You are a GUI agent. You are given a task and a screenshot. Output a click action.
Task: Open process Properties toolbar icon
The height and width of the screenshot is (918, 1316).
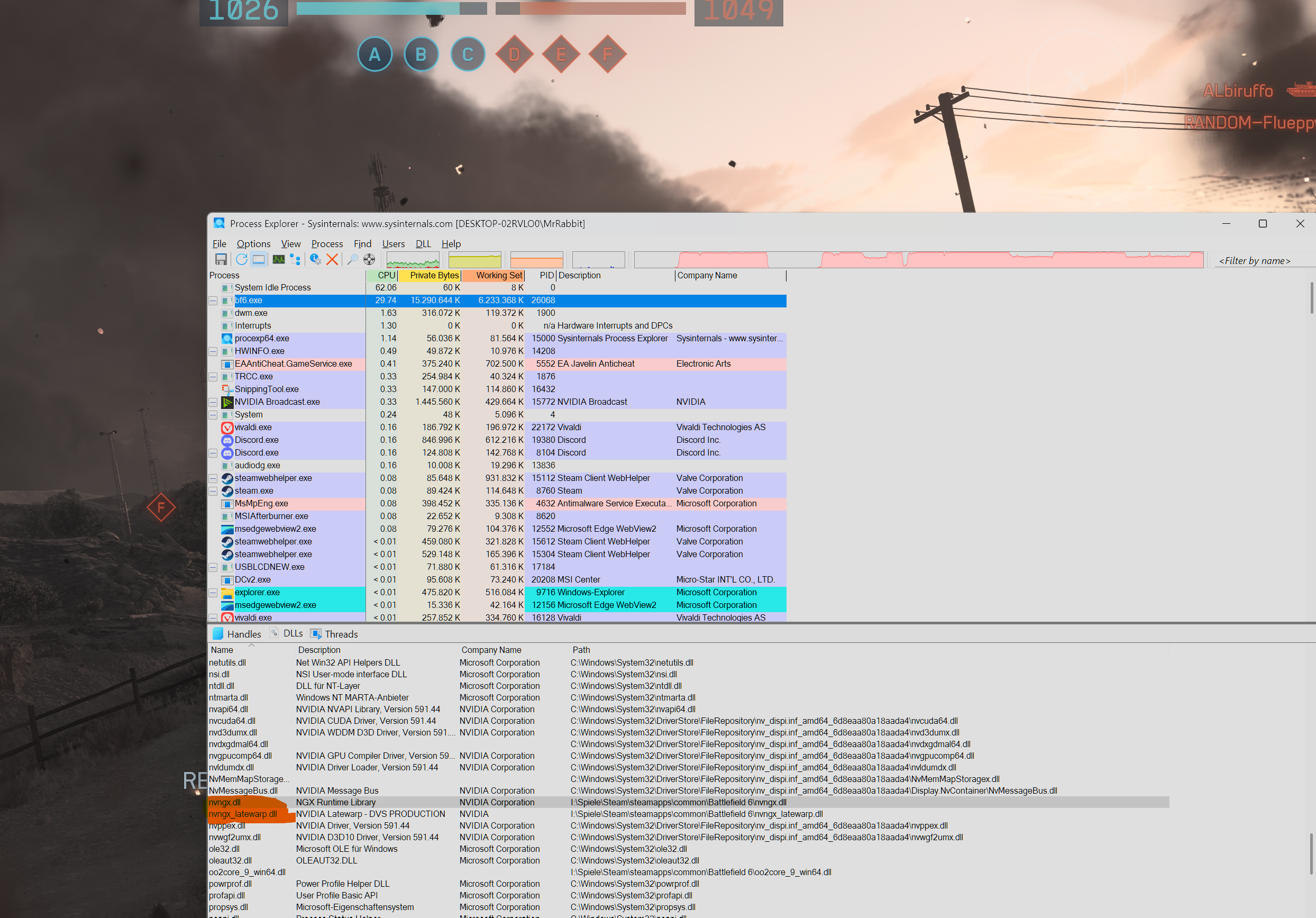pos(315,260)
